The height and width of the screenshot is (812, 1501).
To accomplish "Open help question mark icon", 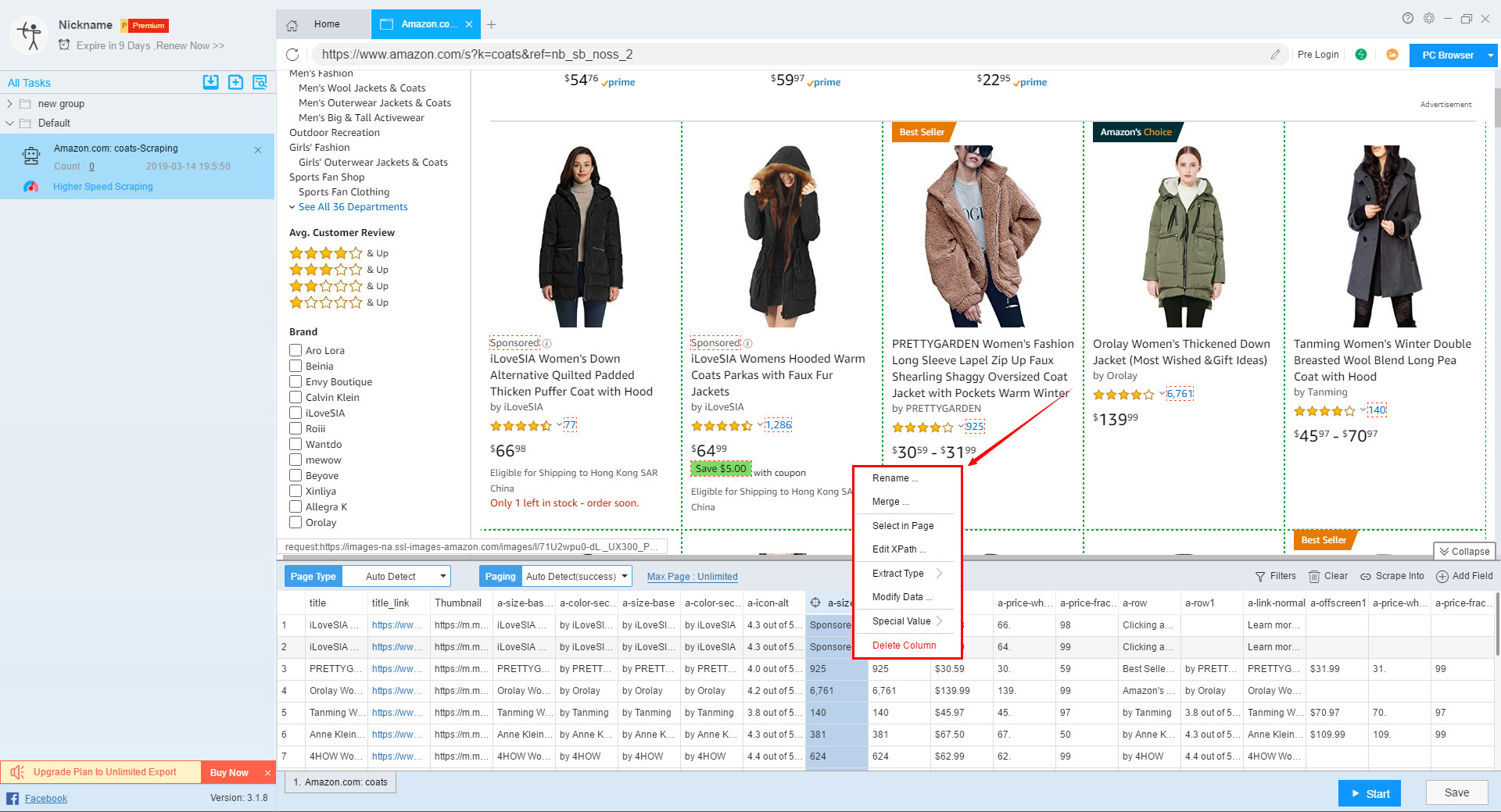I will (x=1408, y=18).
